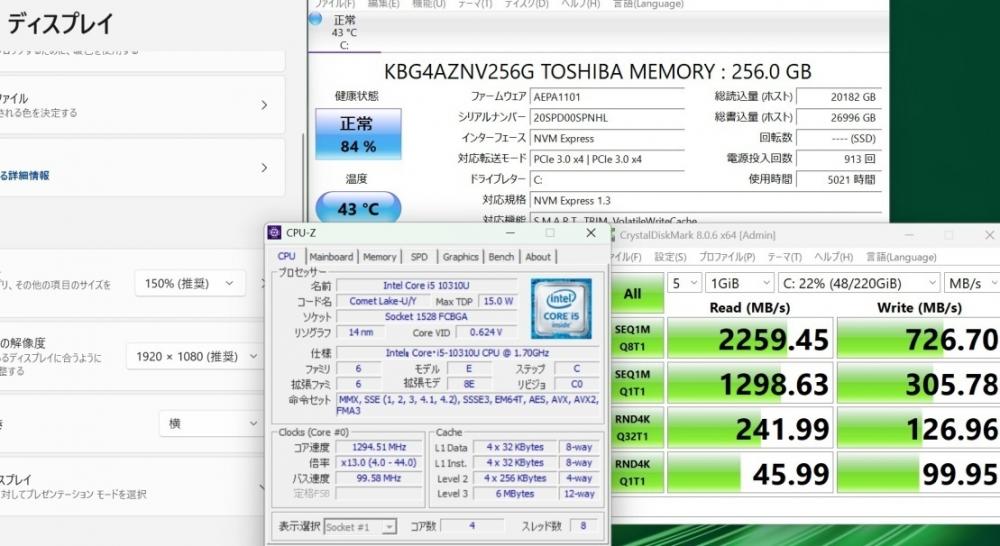Click the SEQ1M Q8T1 write result 726.70
1000x546 pixels.
(918, 338)
